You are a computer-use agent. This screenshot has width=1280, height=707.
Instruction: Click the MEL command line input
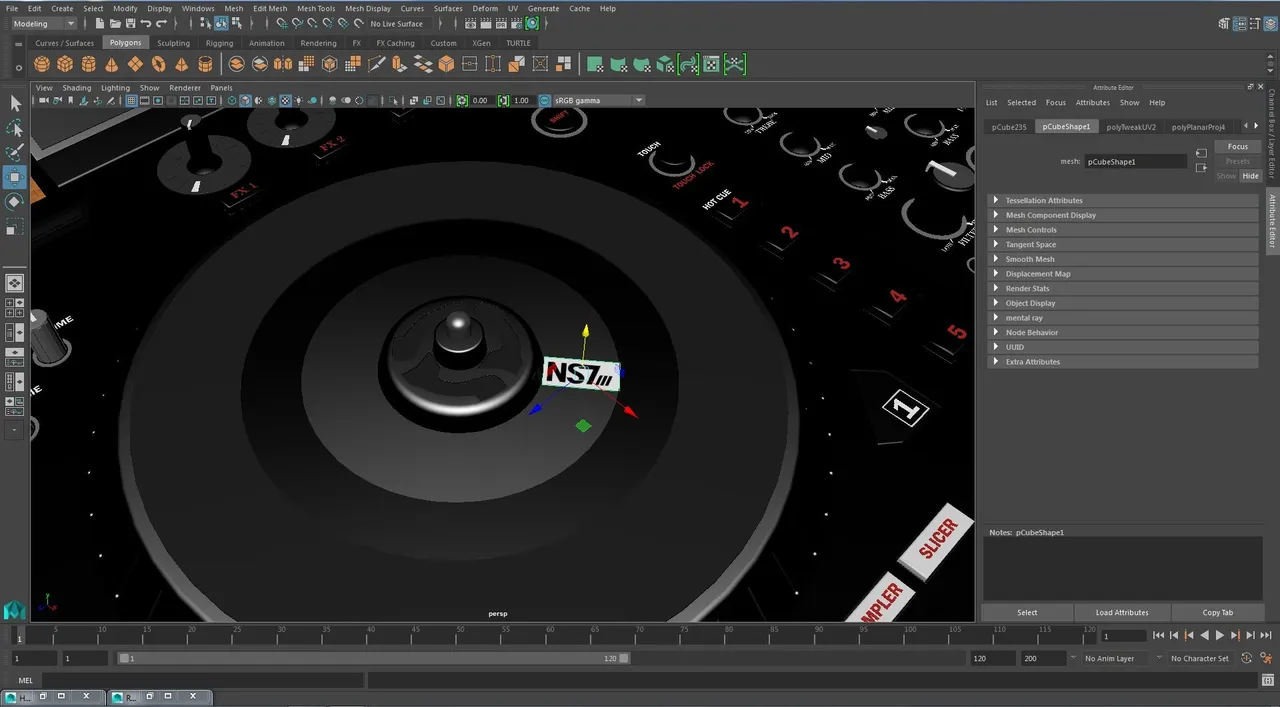pos(202,680)
